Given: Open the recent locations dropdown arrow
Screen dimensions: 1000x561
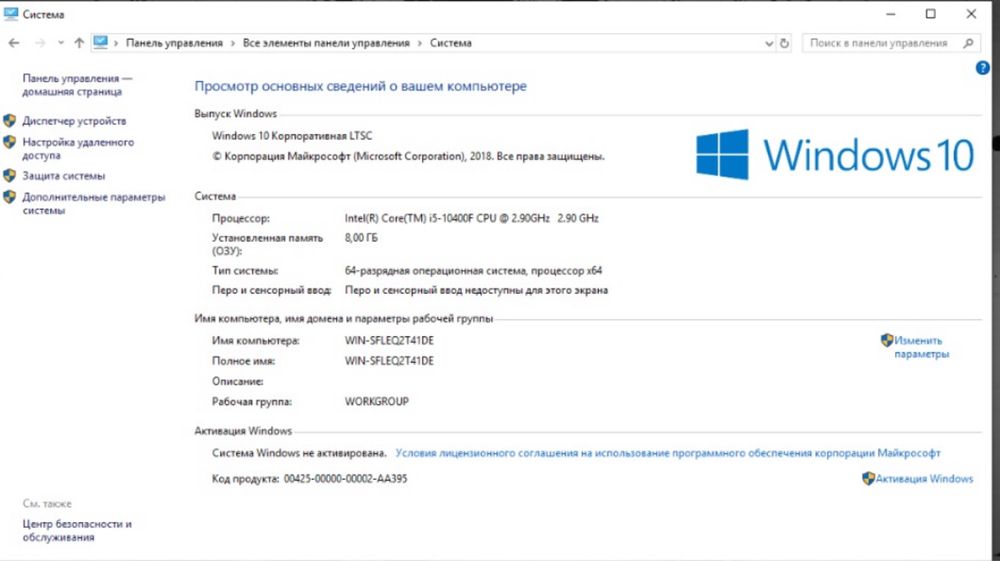Looking at the screenshot, I should tap(61, 43).
